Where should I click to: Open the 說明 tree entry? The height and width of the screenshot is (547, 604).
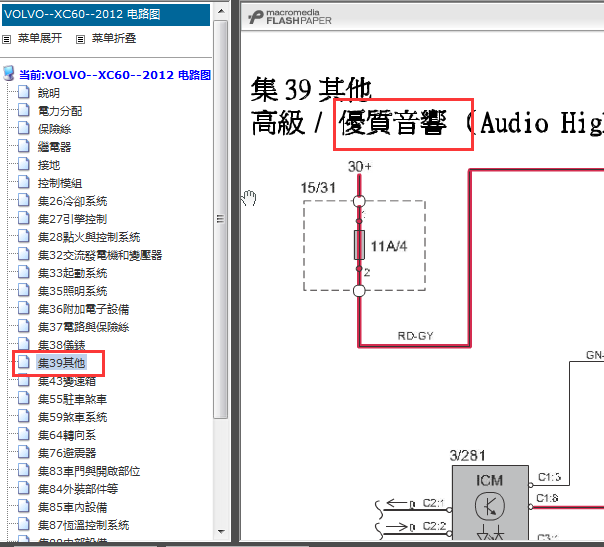pyautogui.click(x=49, y=93)
